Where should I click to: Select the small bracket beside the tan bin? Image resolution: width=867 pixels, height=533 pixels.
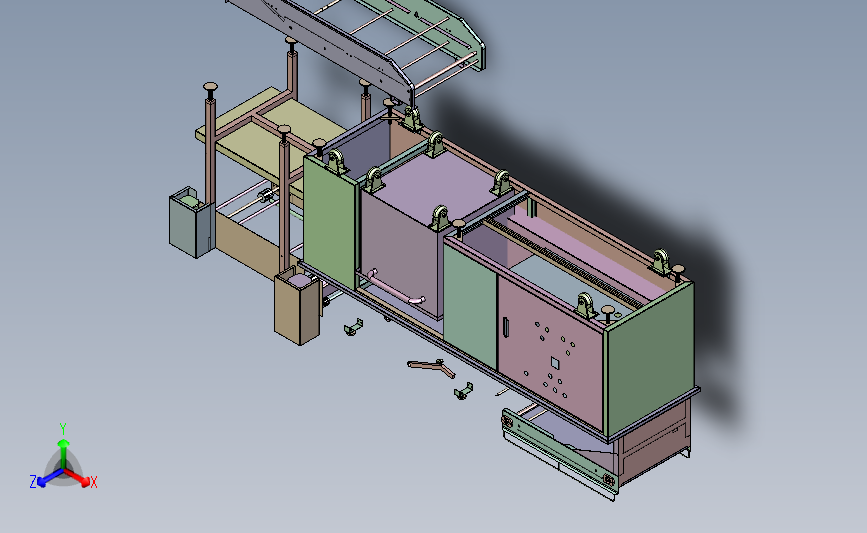pos(354,327)
